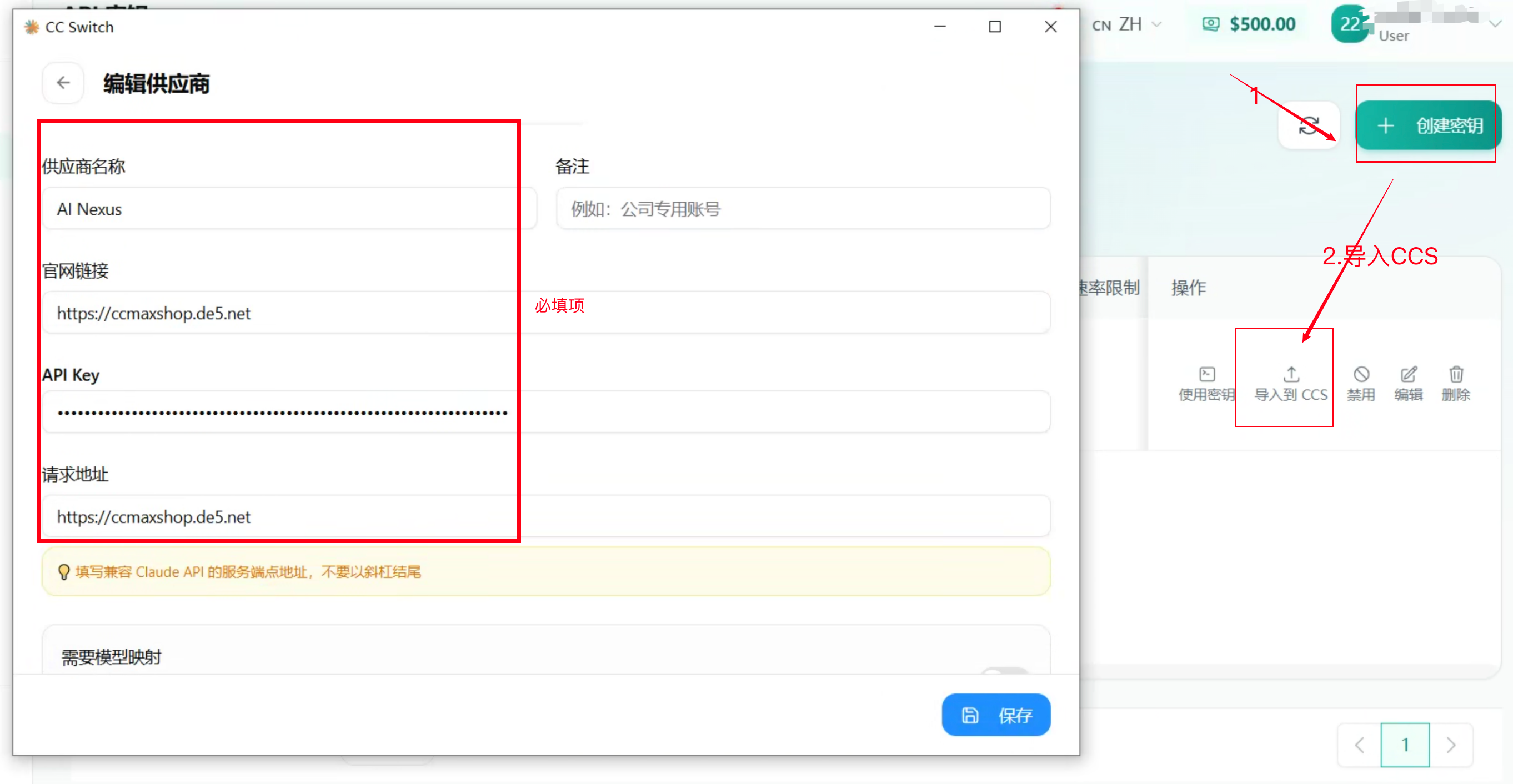The height and width of the screenshot is (784, 1513).
Task: Maximize the CC Switch window
Action: point(994,27)
